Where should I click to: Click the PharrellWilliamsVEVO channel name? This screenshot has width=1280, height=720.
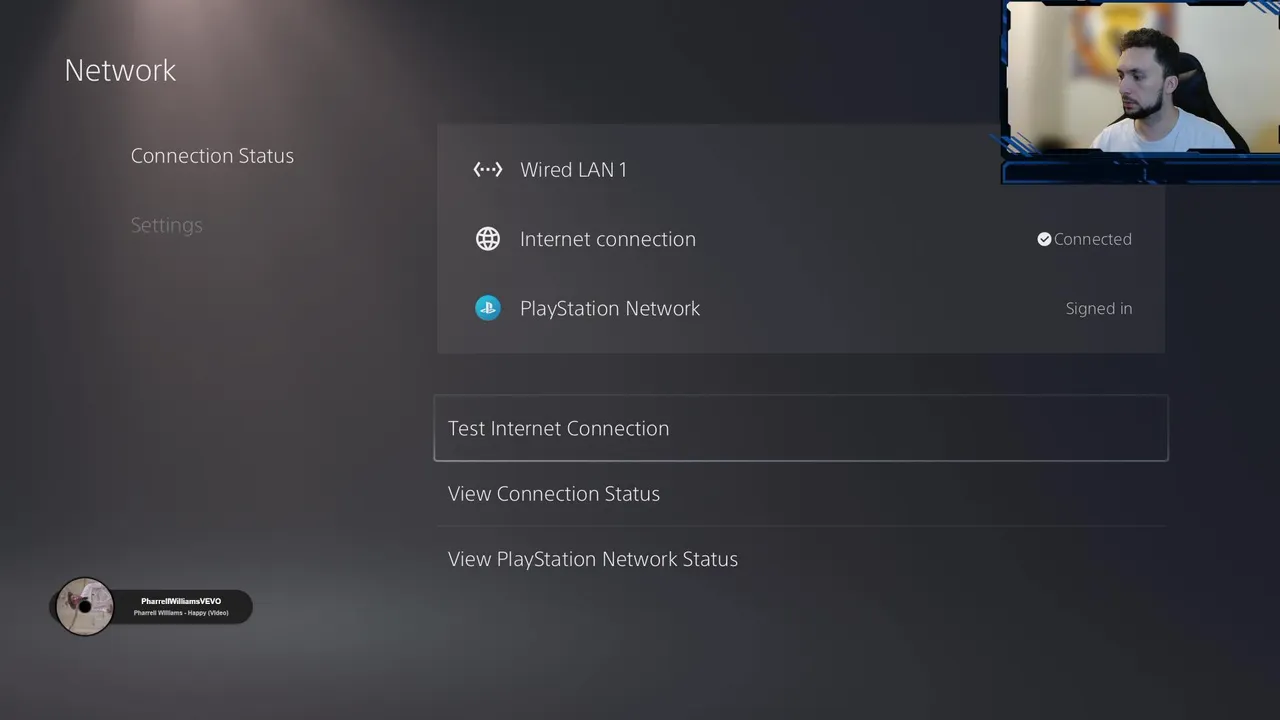[x=181, y=601]
